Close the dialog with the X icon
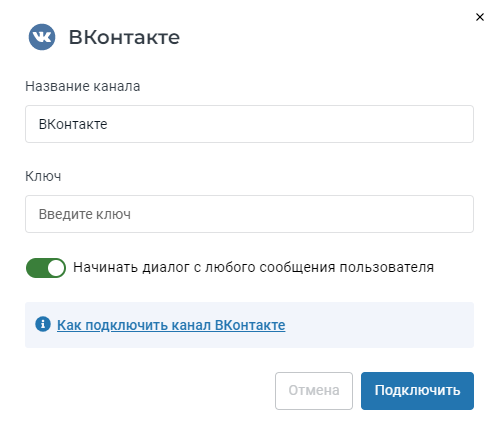 [x=480, y=17]
